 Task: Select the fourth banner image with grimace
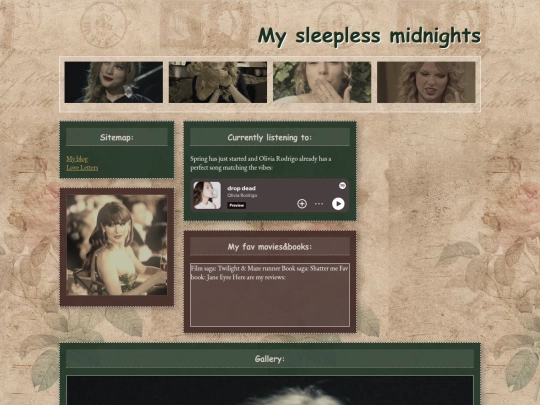click(x=426, y=82)
